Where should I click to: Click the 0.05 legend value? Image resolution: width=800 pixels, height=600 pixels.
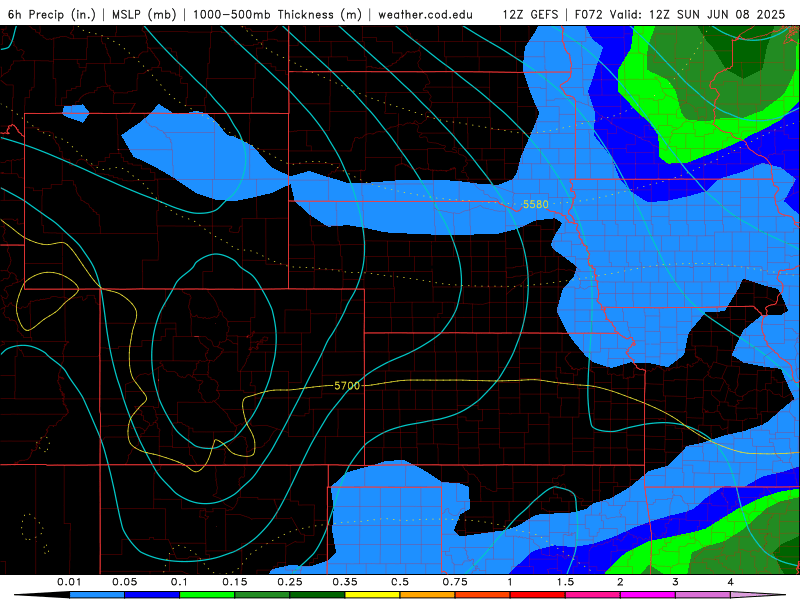pyautogui.click(x=124, y=582)
